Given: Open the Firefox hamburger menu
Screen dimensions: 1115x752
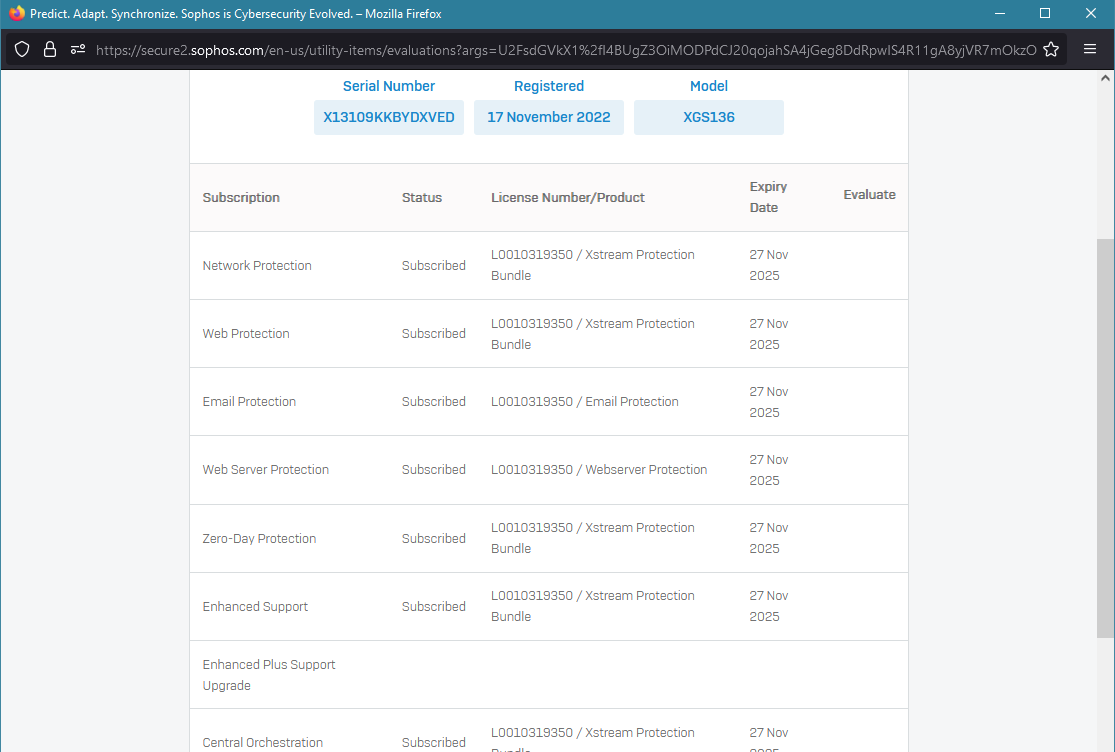Looking at the screenshot, I should (1089, 50).
